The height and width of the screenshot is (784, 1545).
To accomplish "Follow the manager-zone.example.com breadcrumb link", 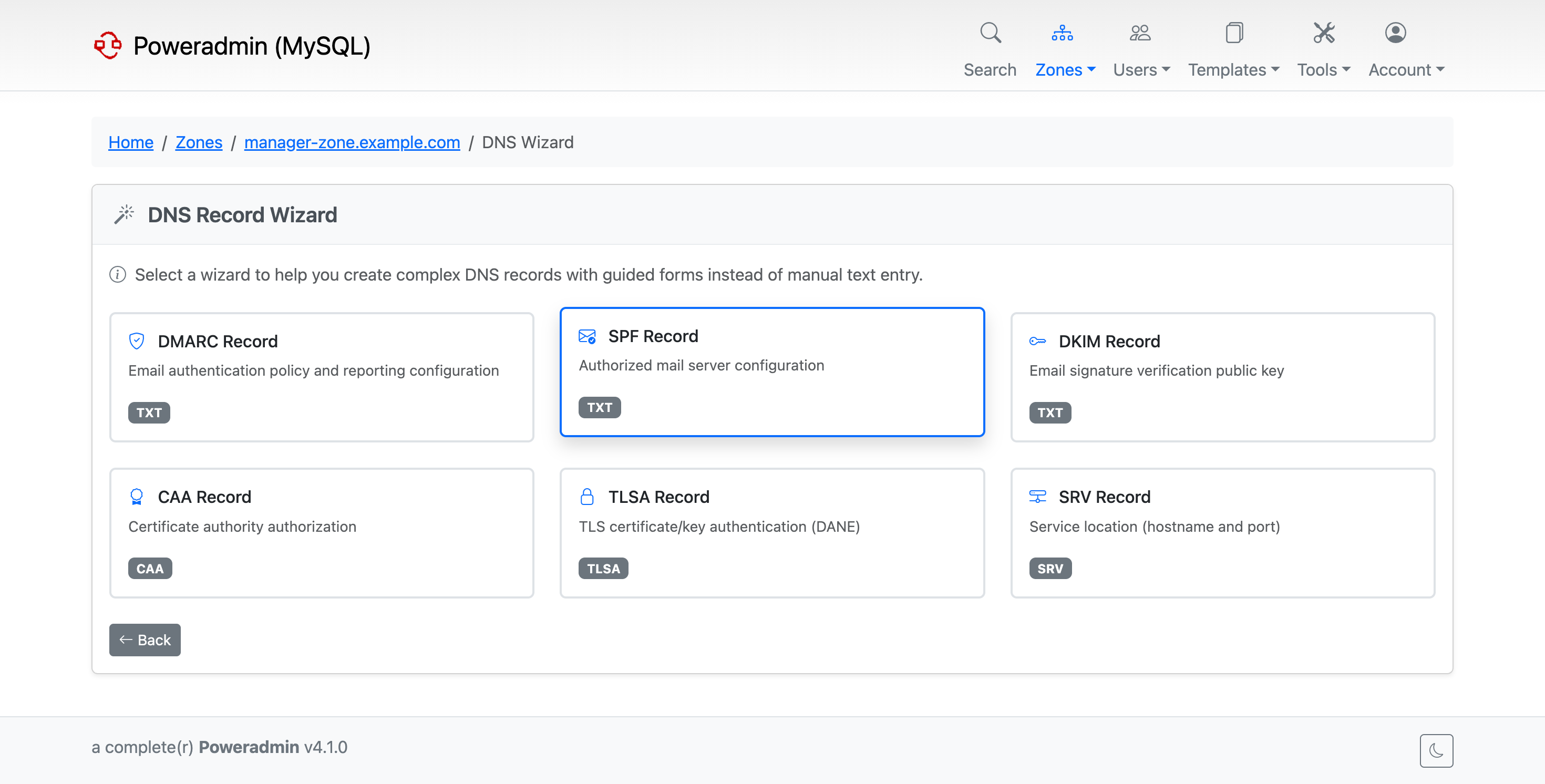I will click(352, 142).
